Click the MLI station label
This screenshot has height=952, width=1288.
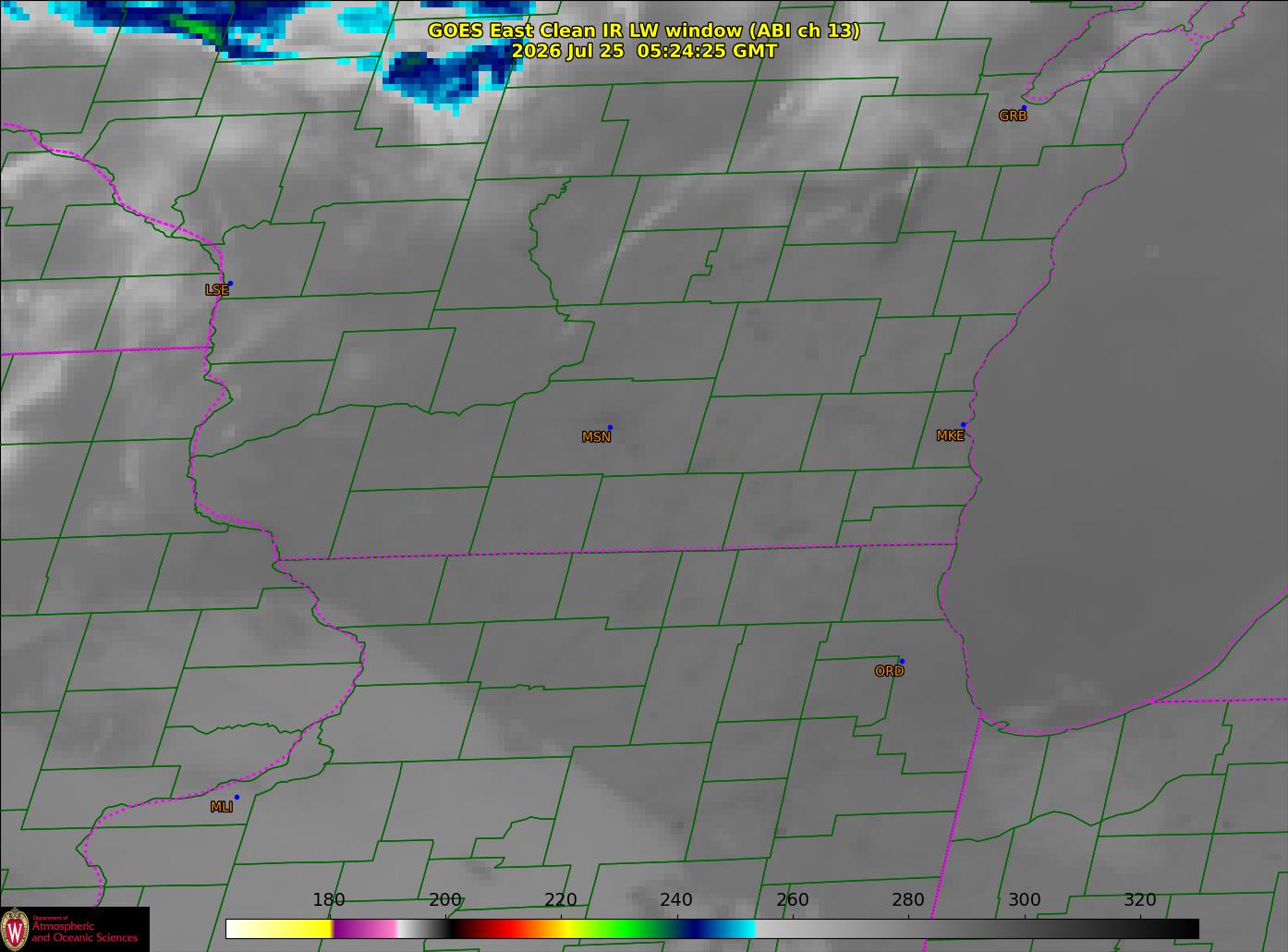coord(222,807)
